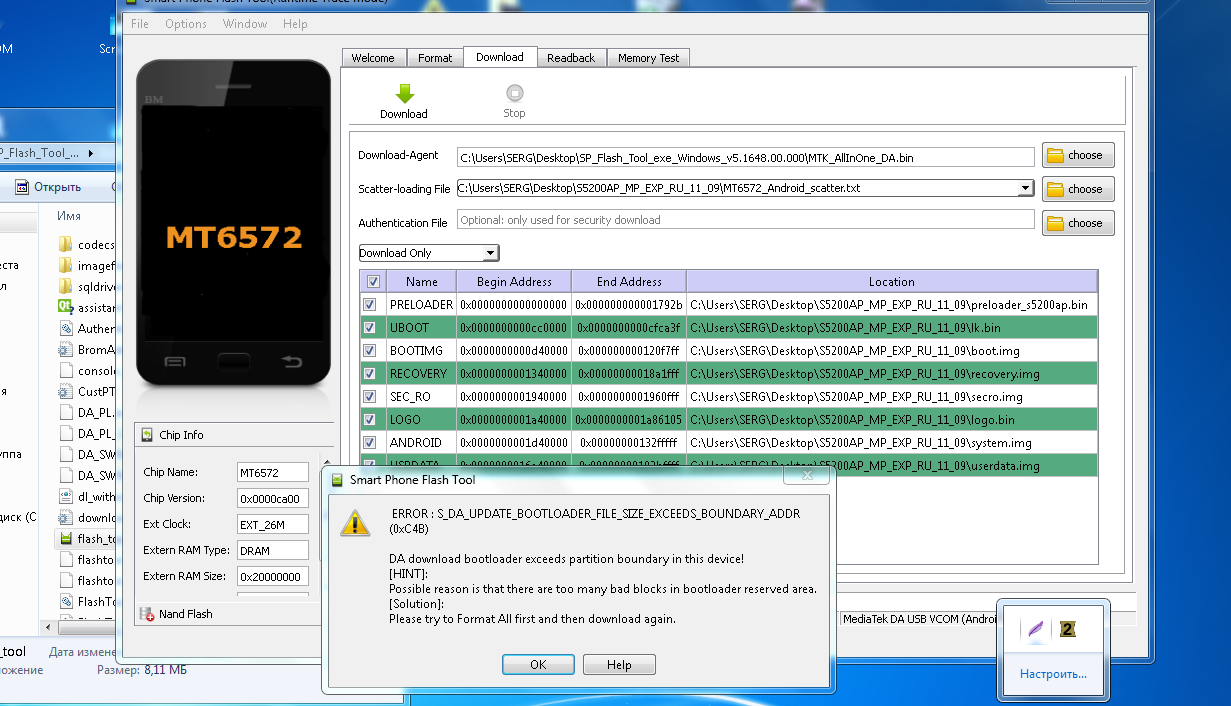Viewport: 1231px width, 706px height.
Task: Toggle the RECOVERY partition checkbox
Action: (x=371, y=374)
